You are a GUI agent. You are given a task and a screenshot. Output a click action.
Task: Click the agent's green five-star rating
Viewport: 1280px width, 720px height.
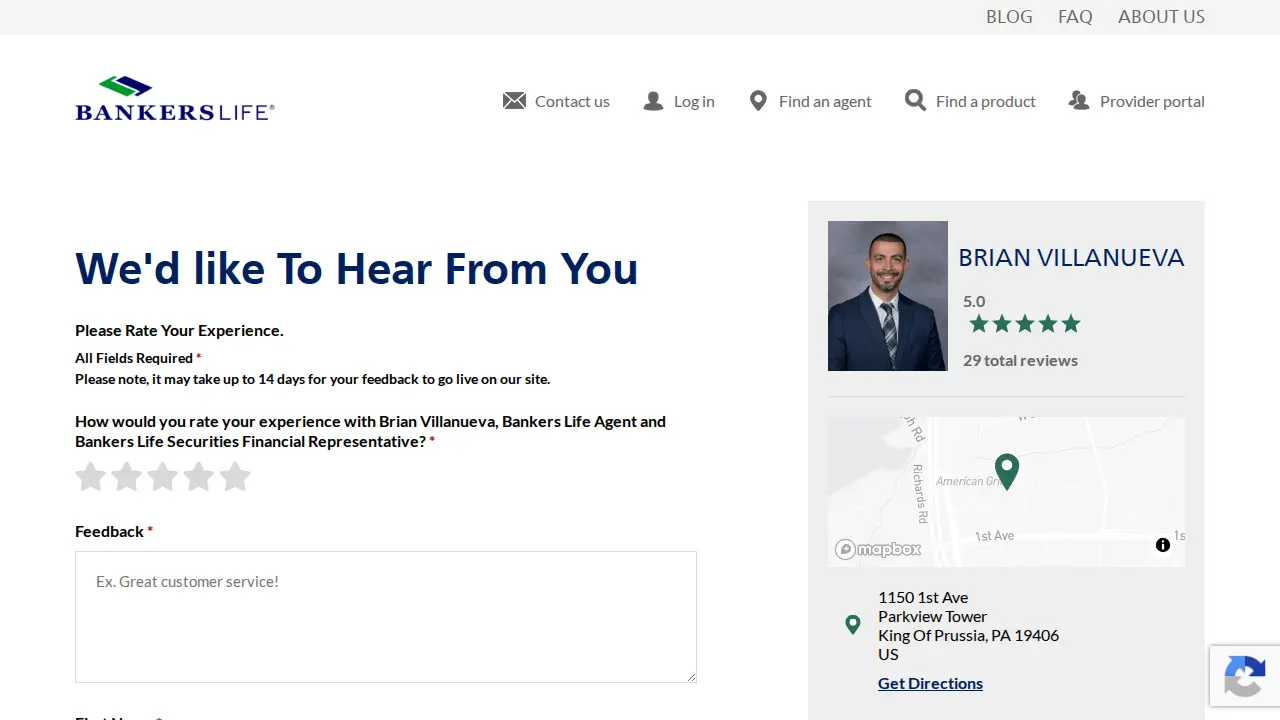[1025, 323]
